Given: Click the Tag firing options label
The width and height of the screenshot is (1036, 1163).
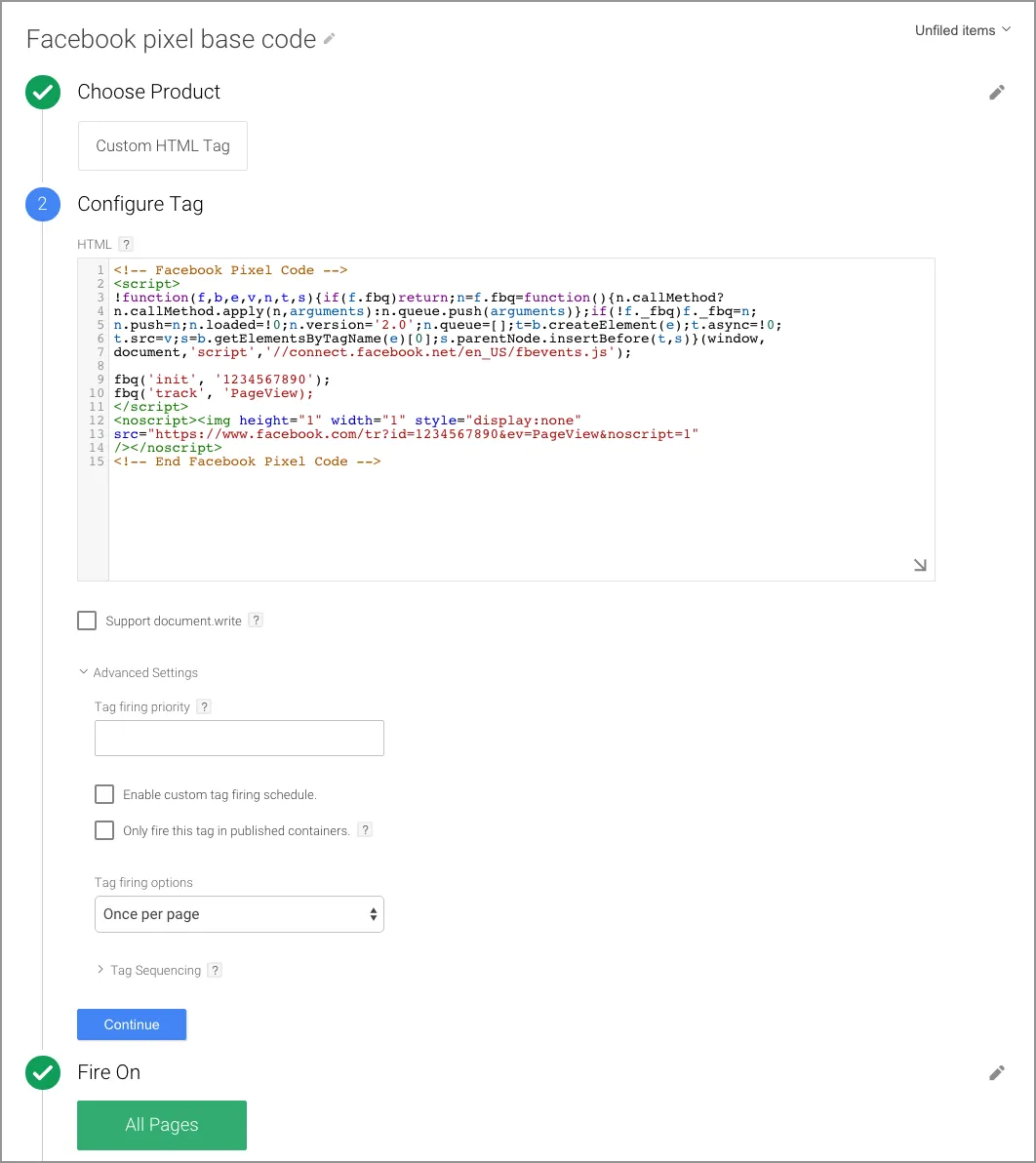Looking at the screenshot, I should (x=143, y=883).
